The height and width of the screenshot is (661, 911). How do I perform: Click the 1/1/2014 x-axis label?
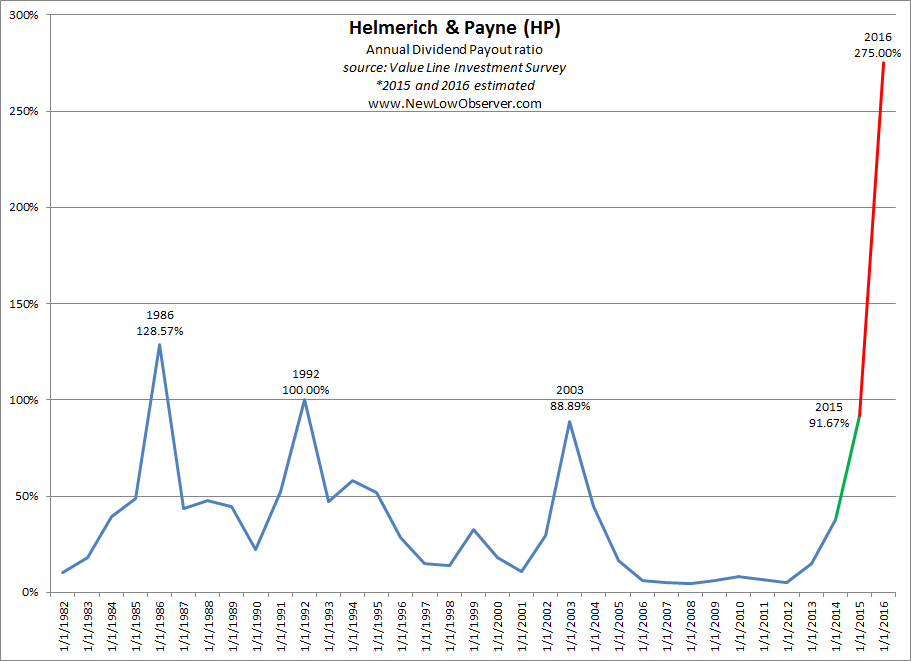[835, 626]
